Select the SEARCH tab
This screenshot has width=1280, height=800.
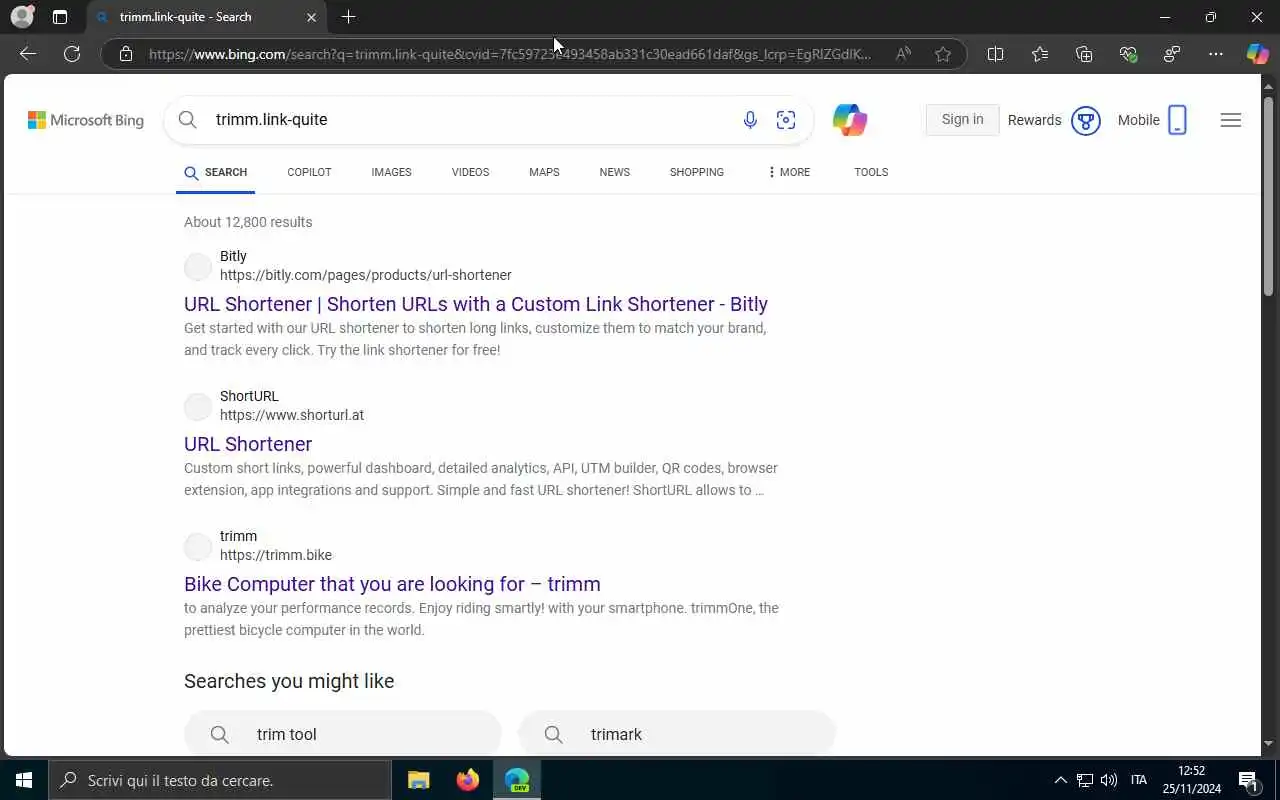click(x=216, y=172)
